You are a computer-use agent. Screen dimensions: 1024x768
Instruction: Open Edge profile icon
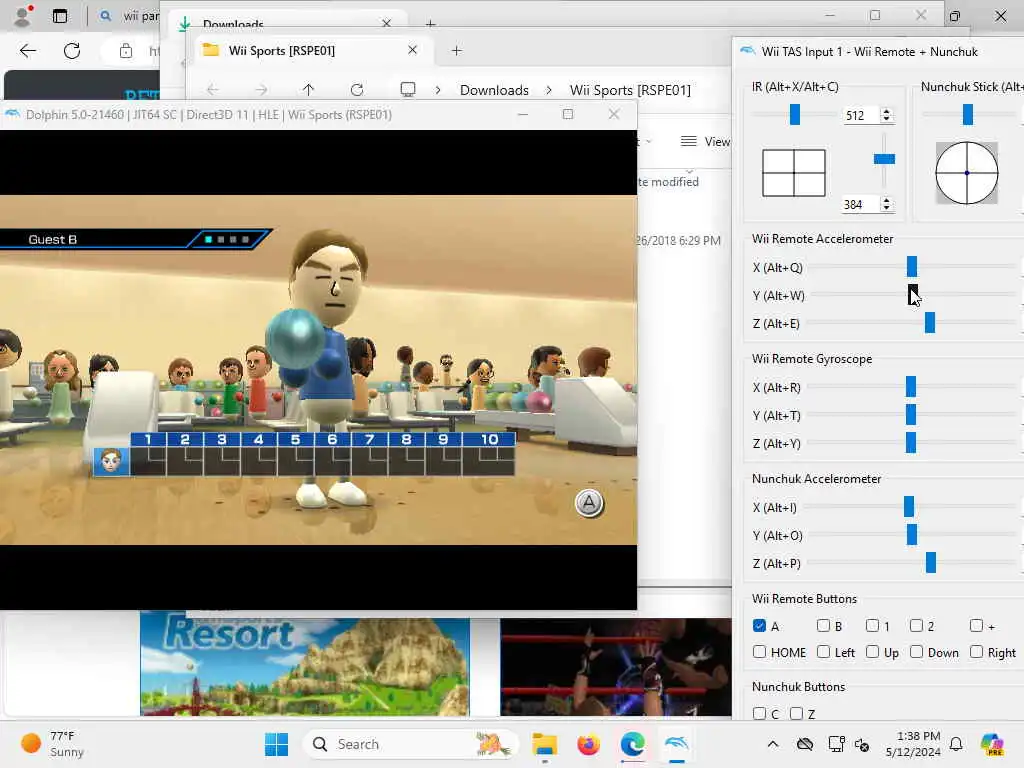click(23, 15)
